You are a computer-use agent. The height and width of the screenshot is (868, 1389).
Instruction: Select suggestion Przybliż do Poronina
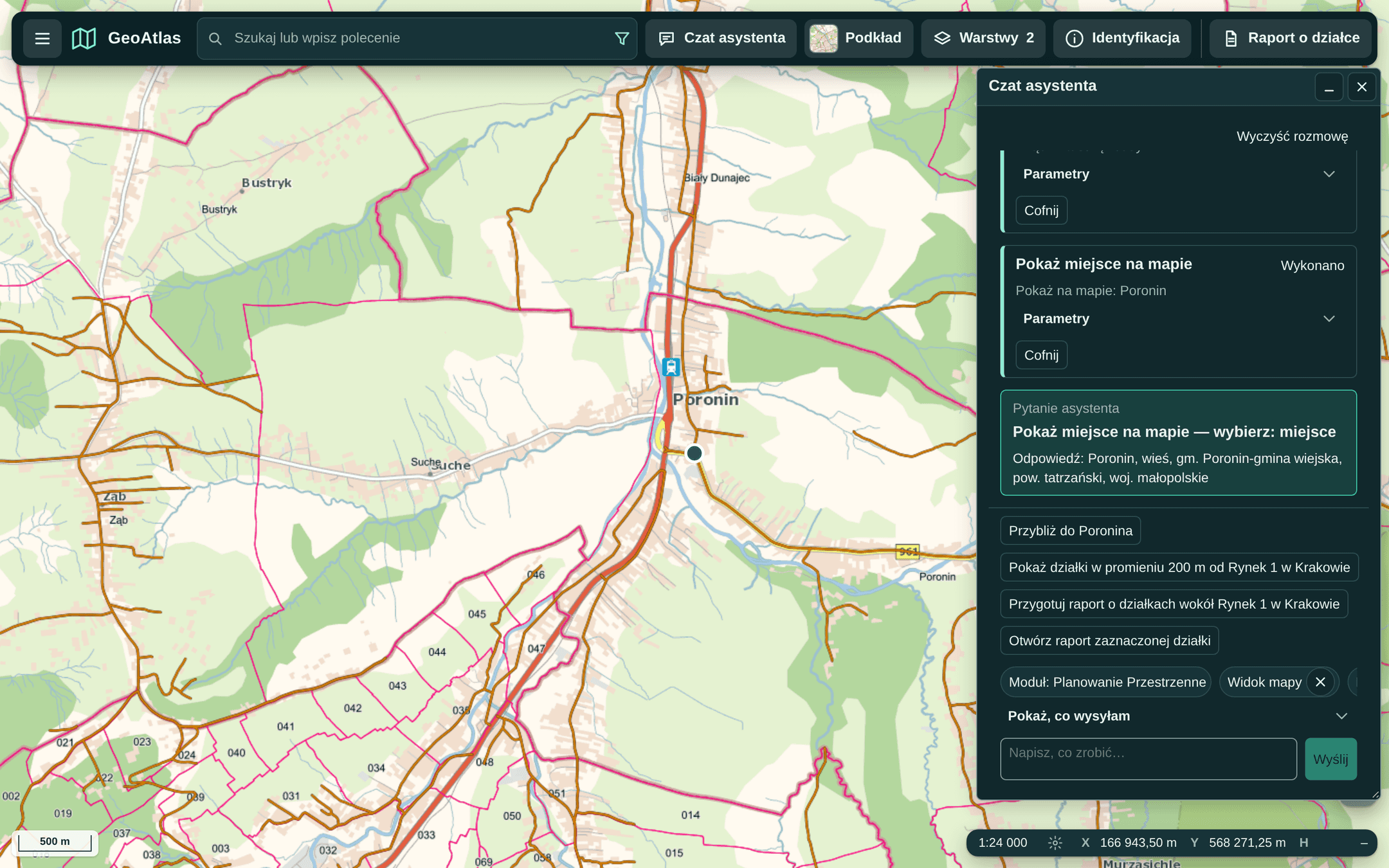tap(1070, 531)
